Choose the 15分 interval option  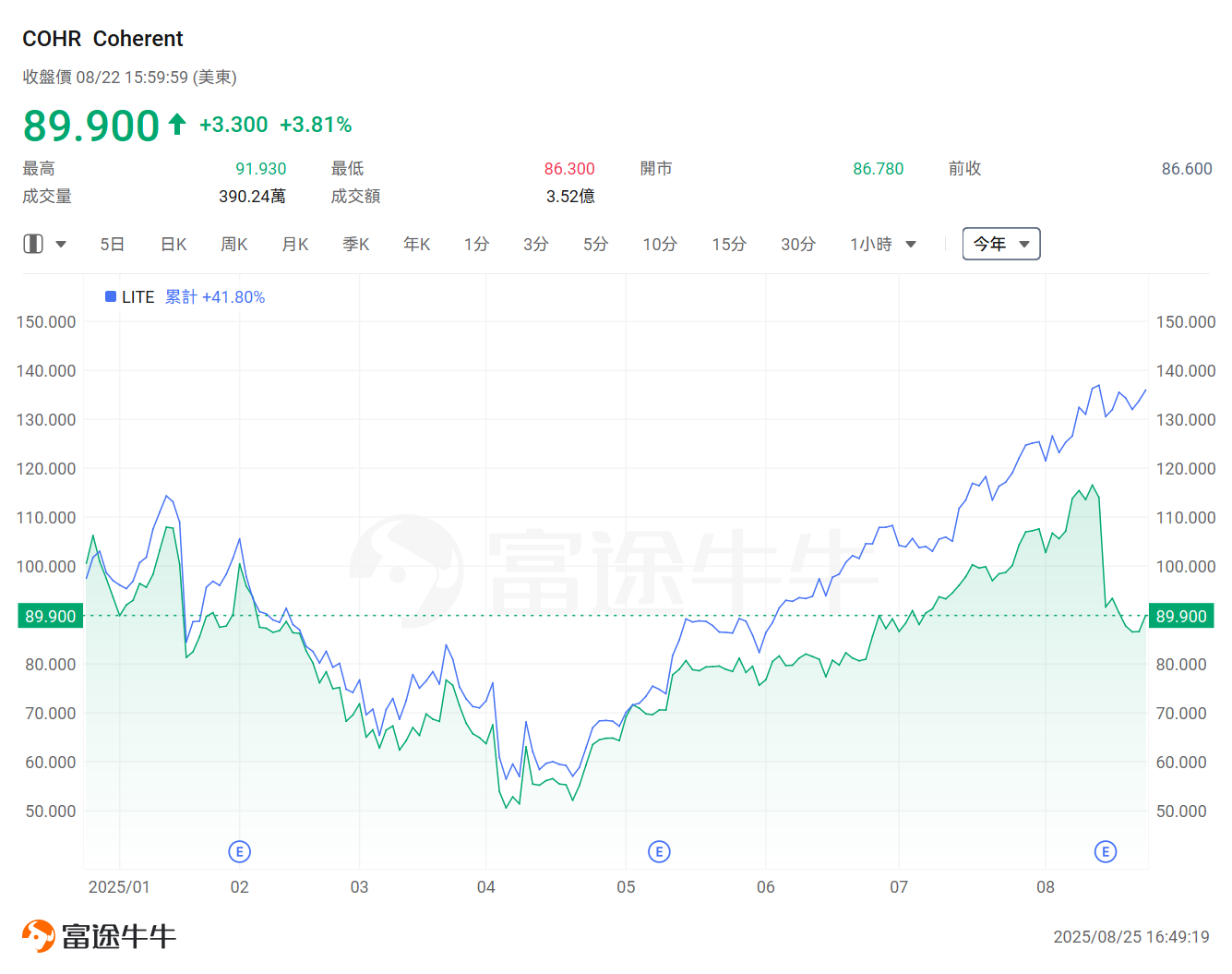729,244
